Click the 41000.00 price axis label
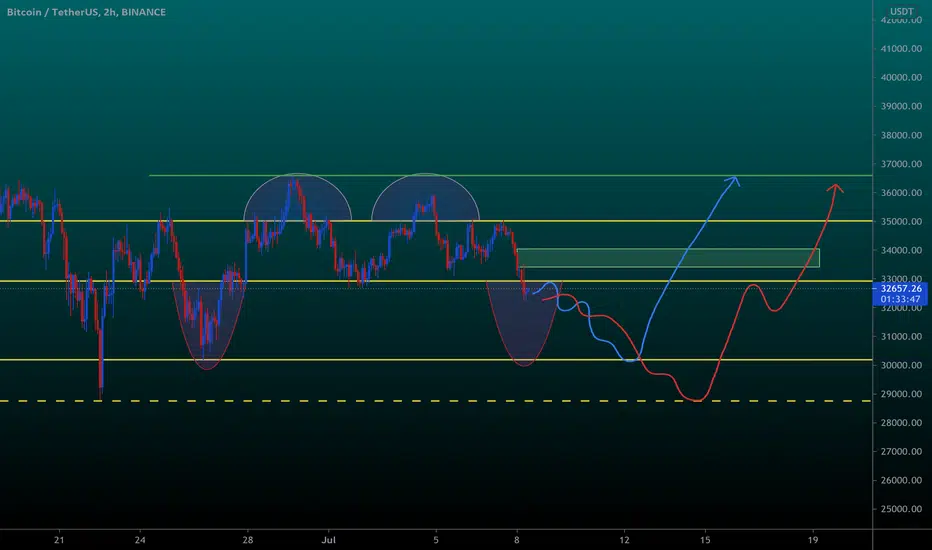Image resolution: width=932 pixels, height=550 pixels. 901,49
